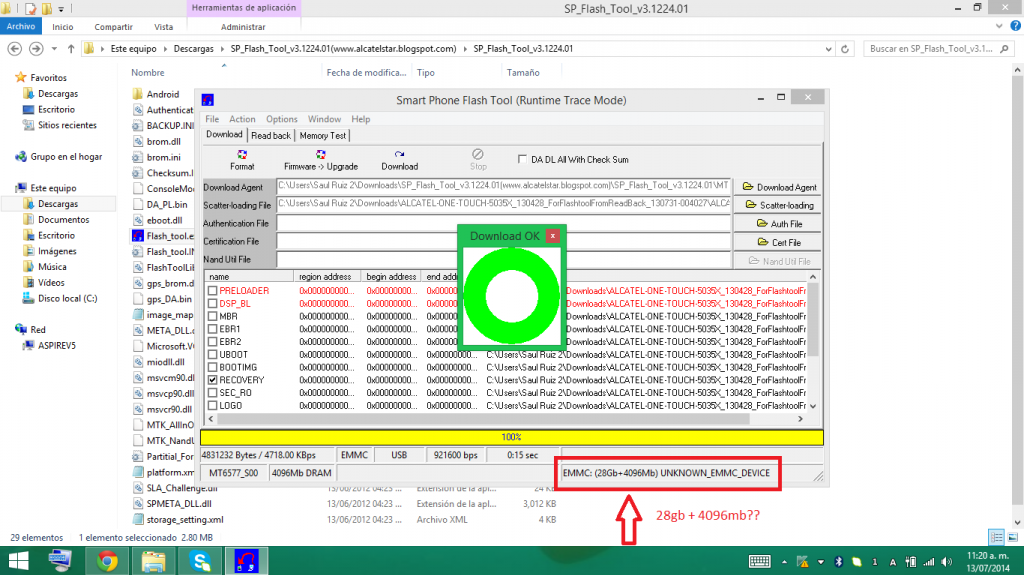
Task: Click the Explorer up-directory arrow icon
Action: pos(71,48)
